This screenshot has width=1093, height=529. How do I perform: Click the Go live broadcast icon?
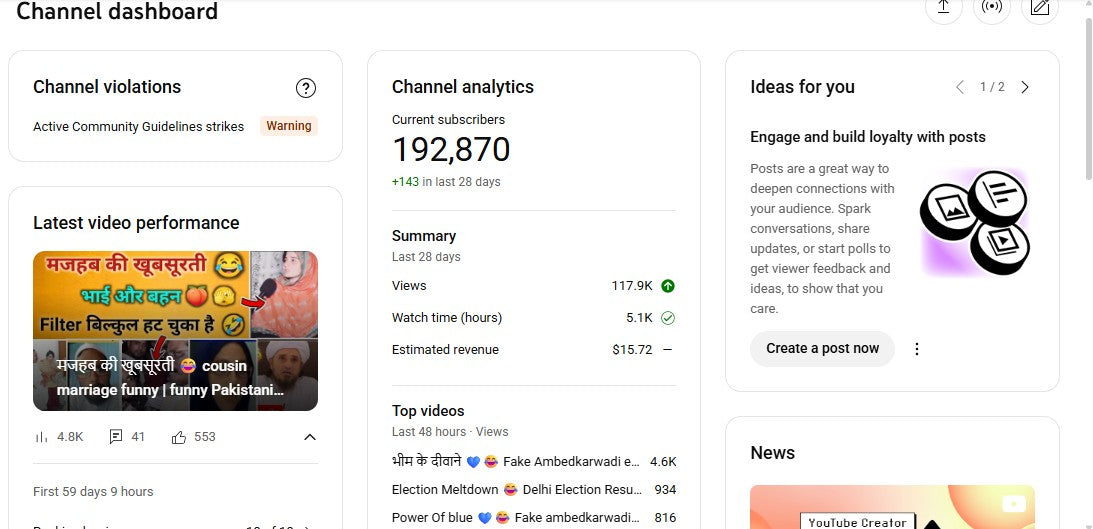click(991, 8)
